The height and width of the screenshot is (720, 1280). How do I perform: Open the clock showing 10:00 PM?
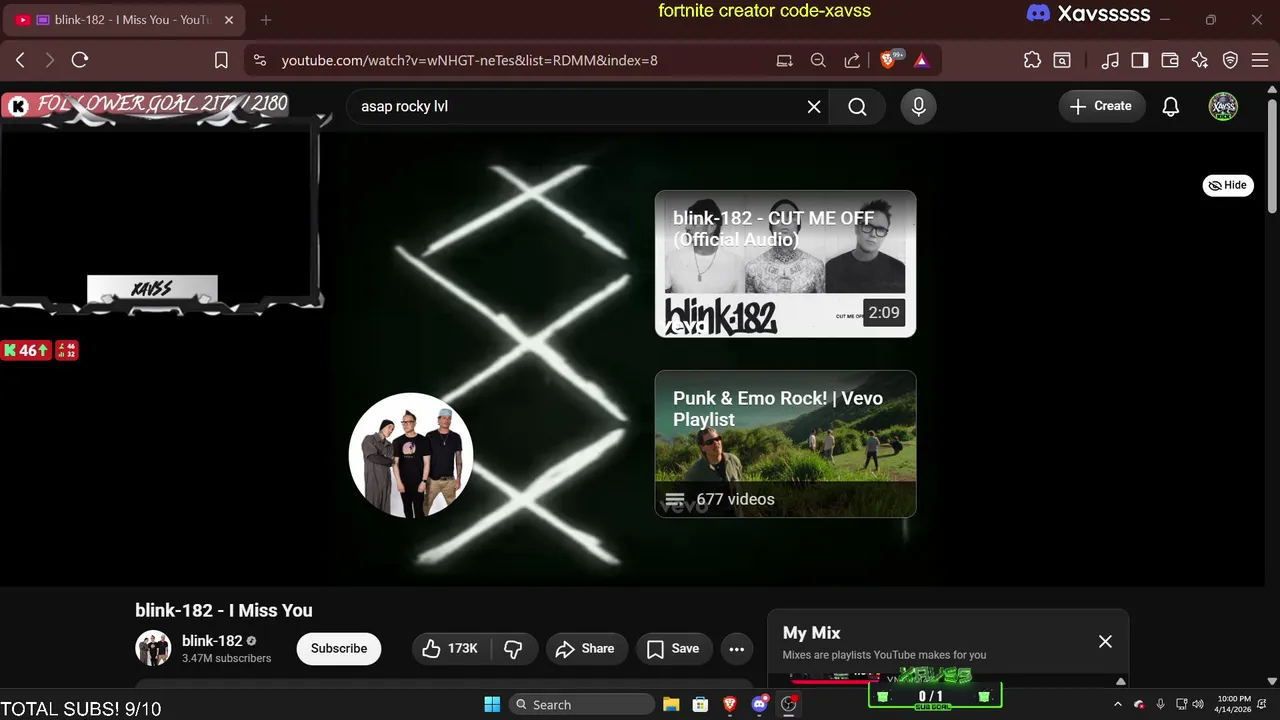coord(1234,704)
